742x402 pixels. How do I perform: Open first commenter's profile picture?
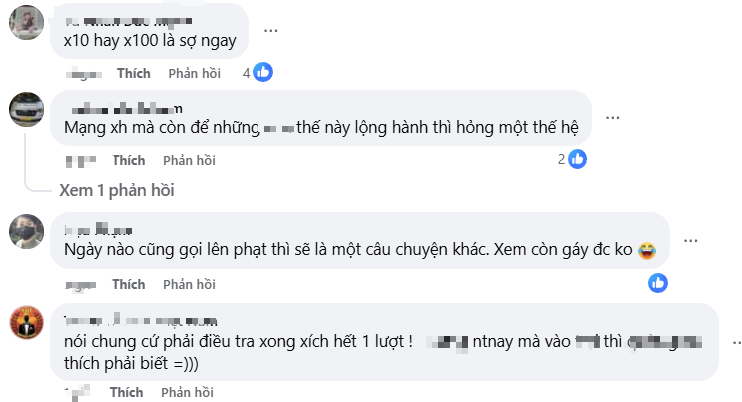[x=25, y=21]
